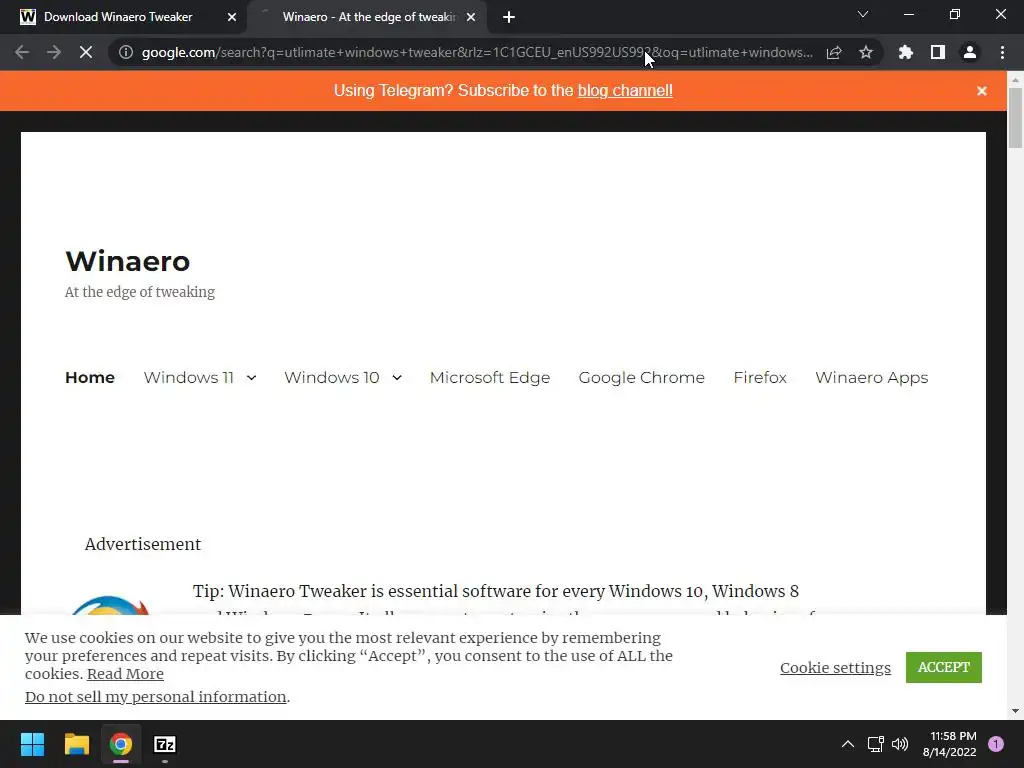Screen dimensions: 1024x768
Task: Open the Windows 11 menu item
Action: click(x=188, y=377)
